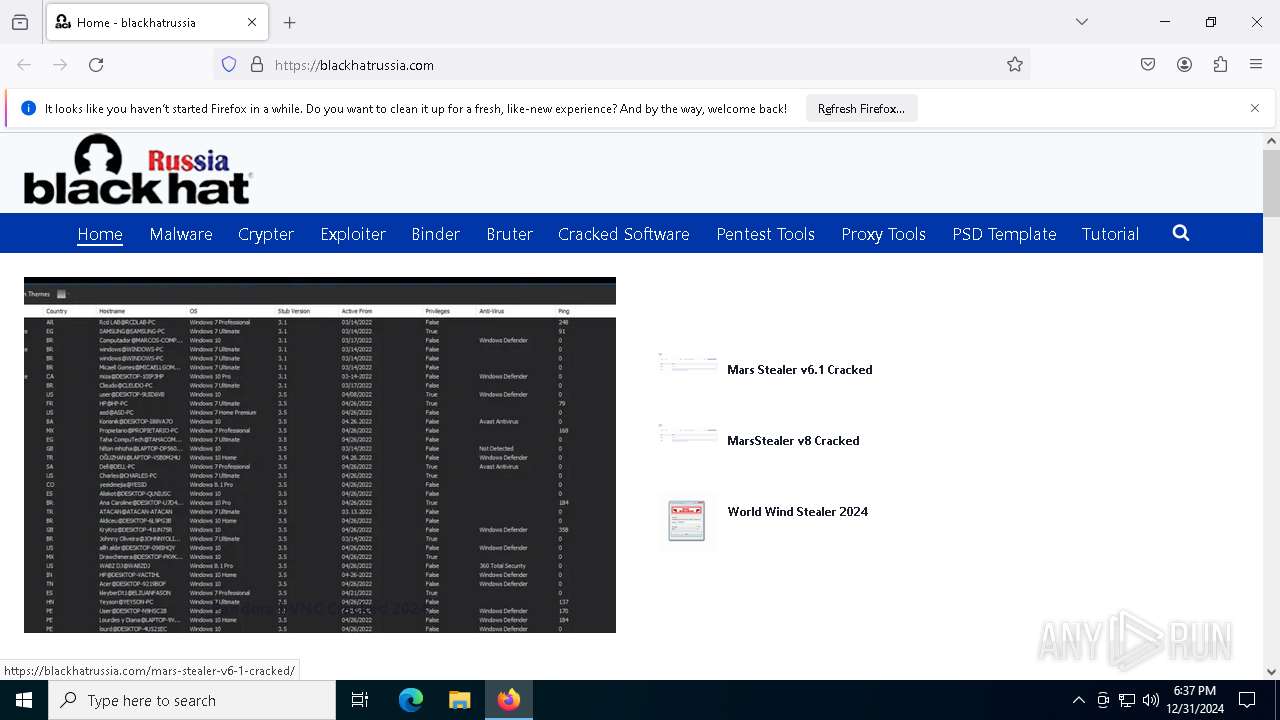The width and height of the screenshot is (1280, 720).
Task: Open the Firefox application menu
Action: (1256, 65)
